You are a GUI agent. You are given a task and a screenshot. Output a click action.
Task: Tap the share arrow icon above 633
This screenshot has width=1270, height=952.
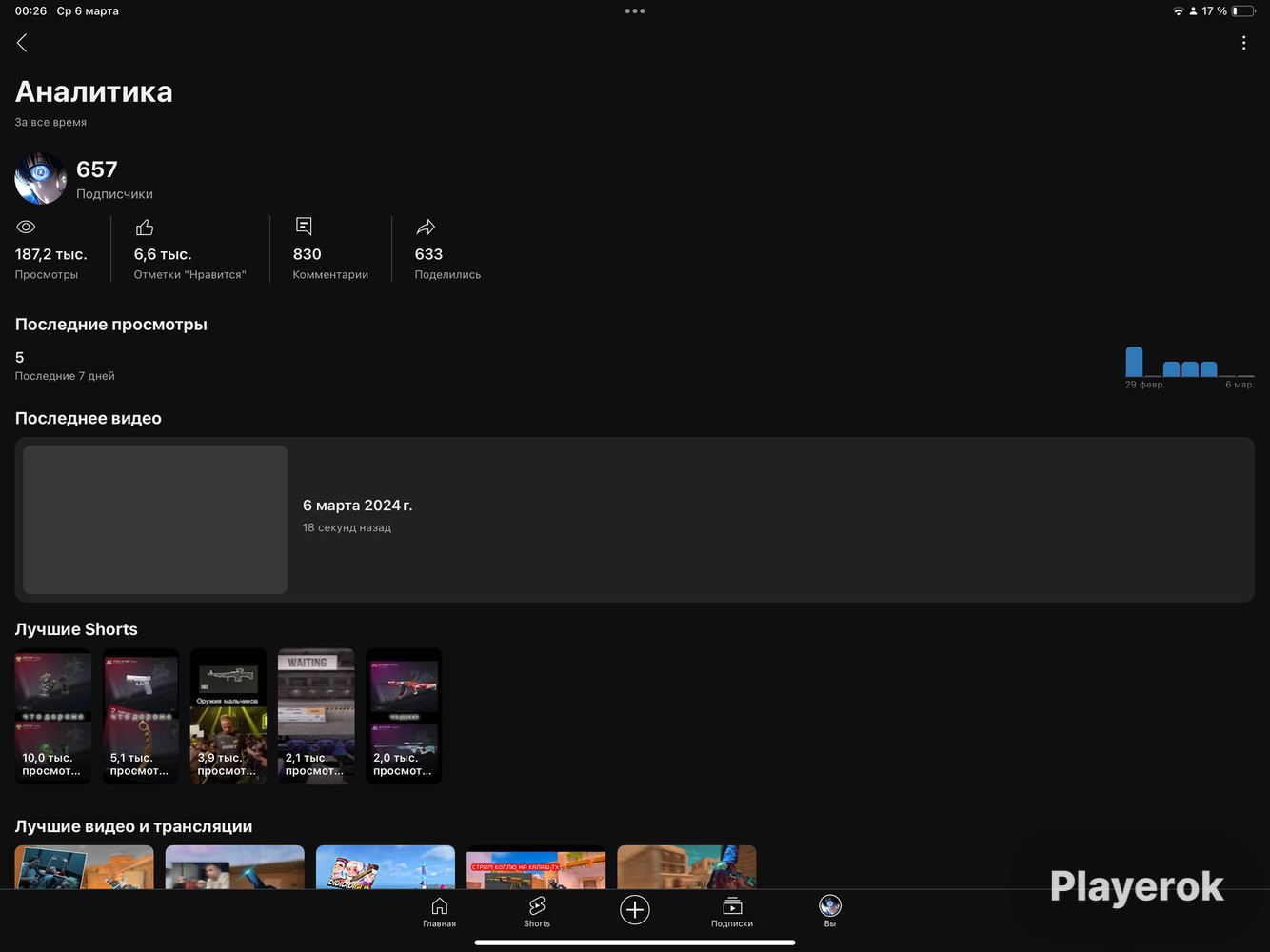coord(426,227)
